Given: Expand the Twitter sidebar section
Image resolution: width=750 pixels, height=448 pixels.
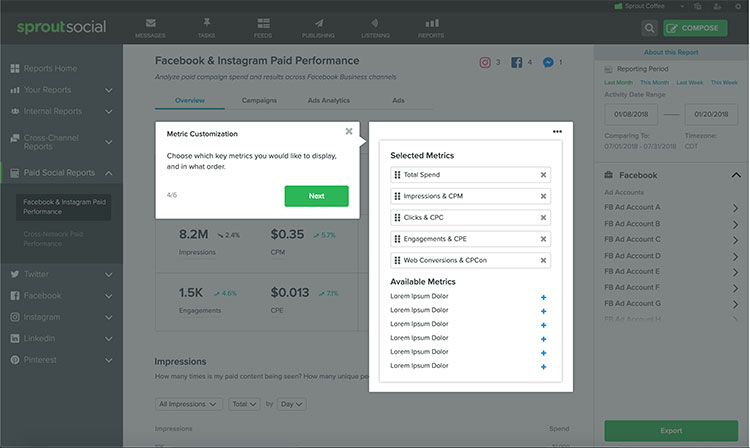Looking at the screenshot, I should click(109, 275).
